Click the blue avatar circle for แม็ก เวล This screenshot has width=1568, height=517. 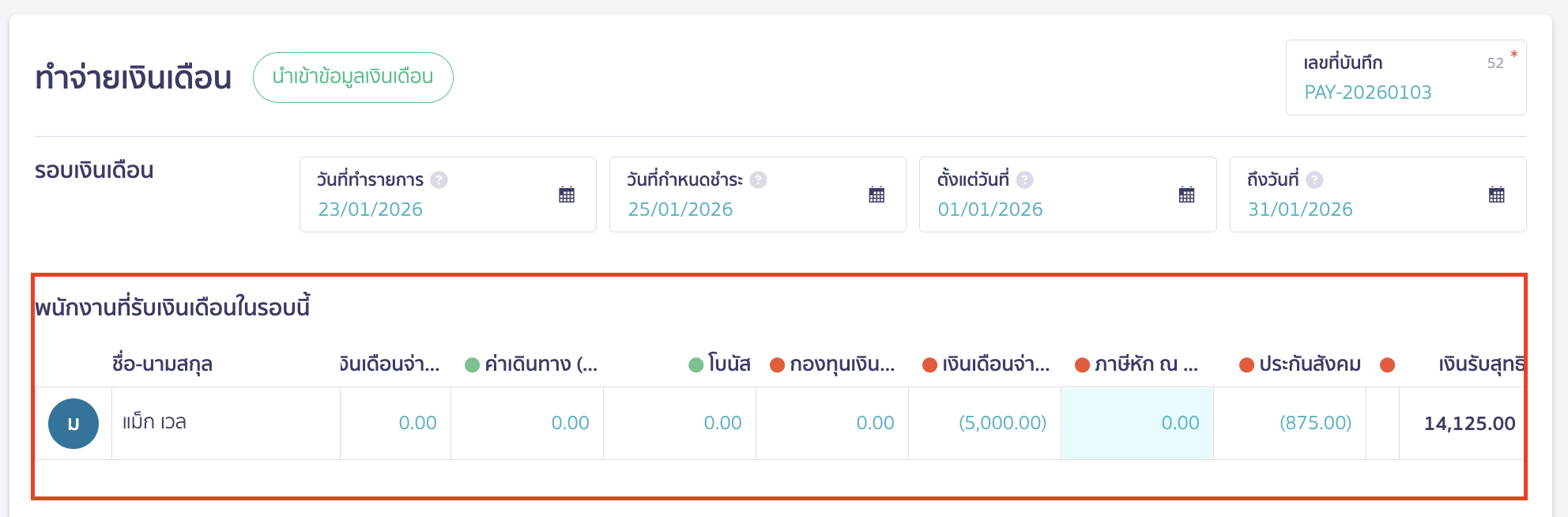coord(74,423)
